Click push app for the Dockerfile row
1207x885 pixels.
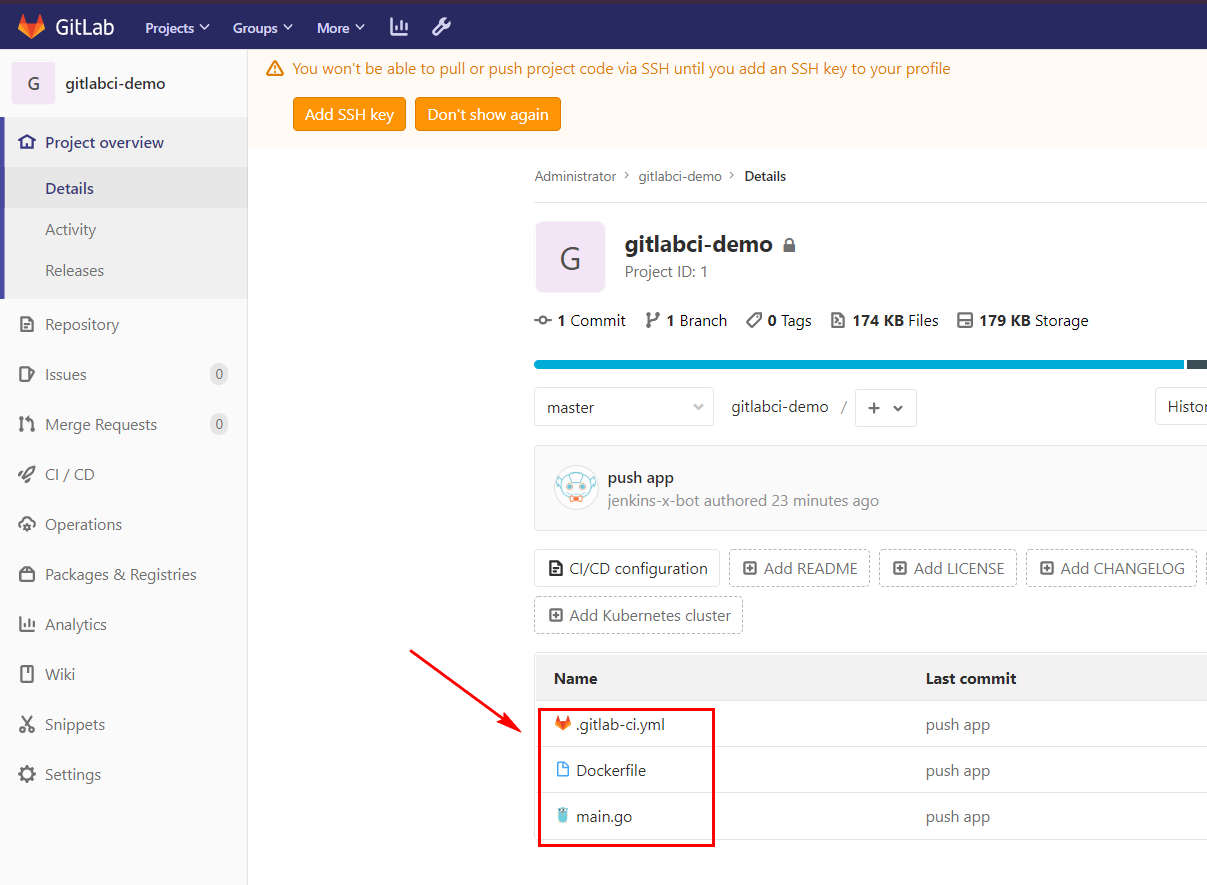click(958, 770)
